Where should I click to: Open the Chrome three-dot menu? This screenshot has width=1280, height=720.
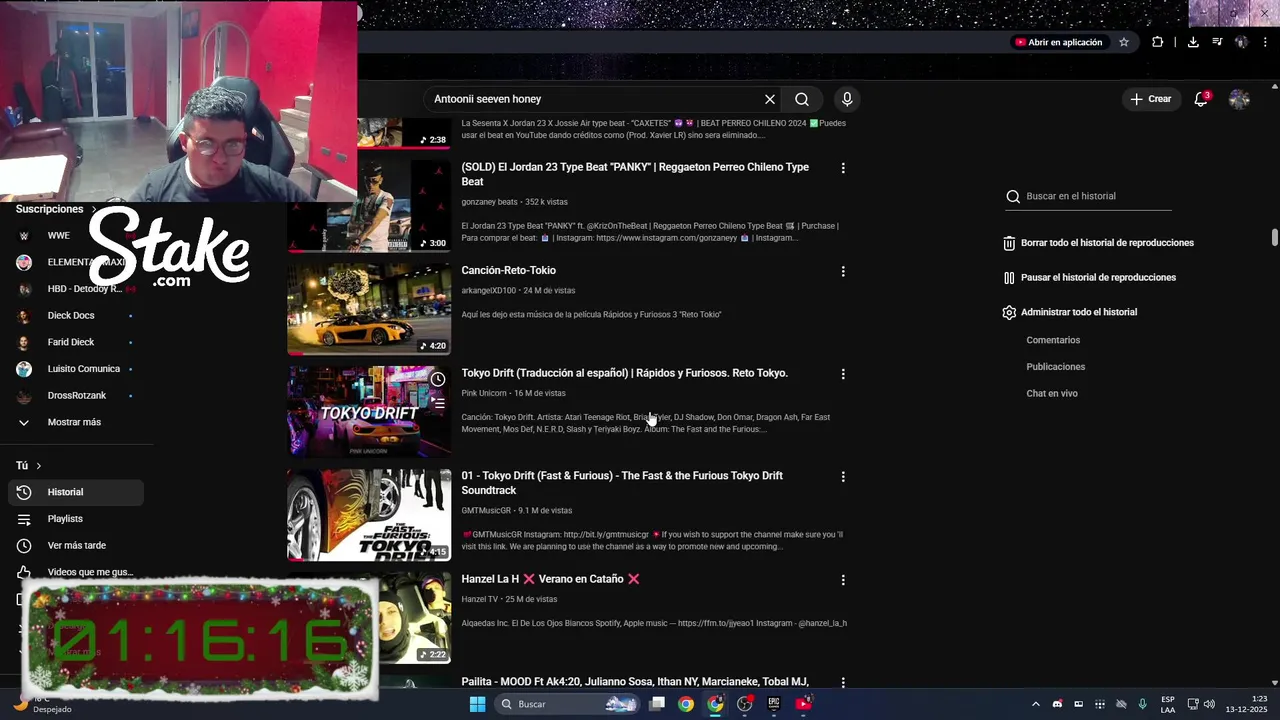point(1265,42)
